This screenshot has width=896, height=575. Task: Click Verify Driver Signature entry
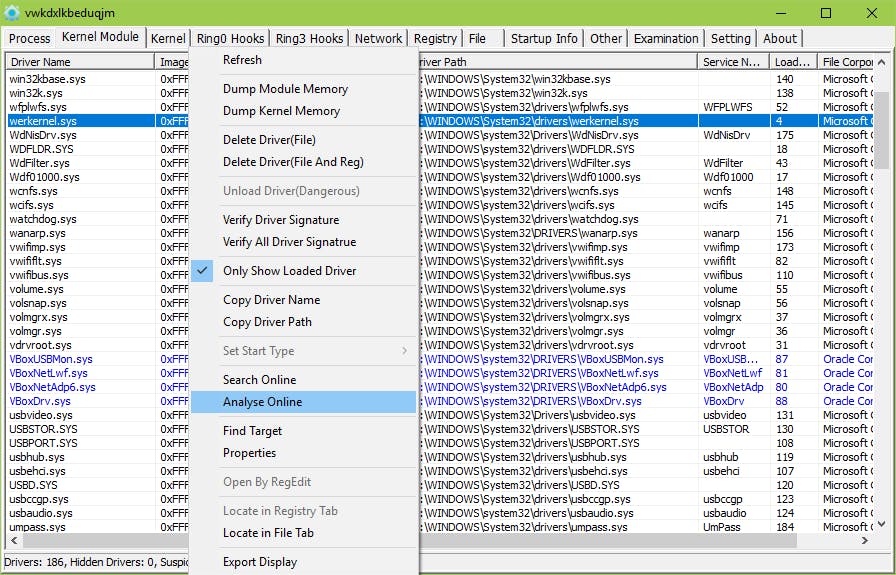pos(280,220)
